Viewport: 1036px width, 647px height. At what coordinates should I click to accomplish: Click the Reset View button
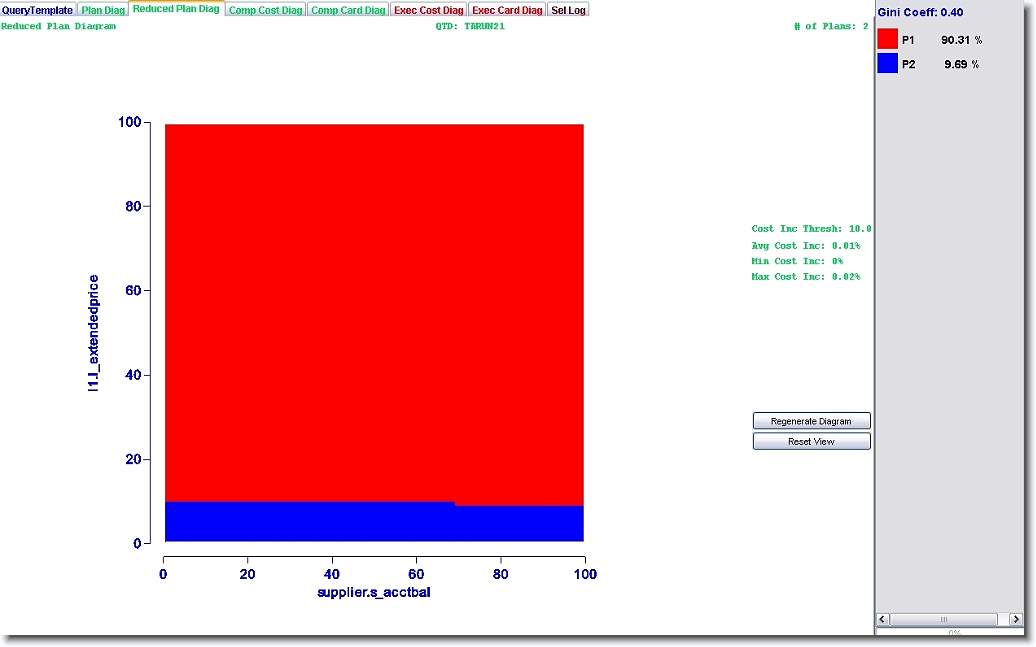pos(811,441)
